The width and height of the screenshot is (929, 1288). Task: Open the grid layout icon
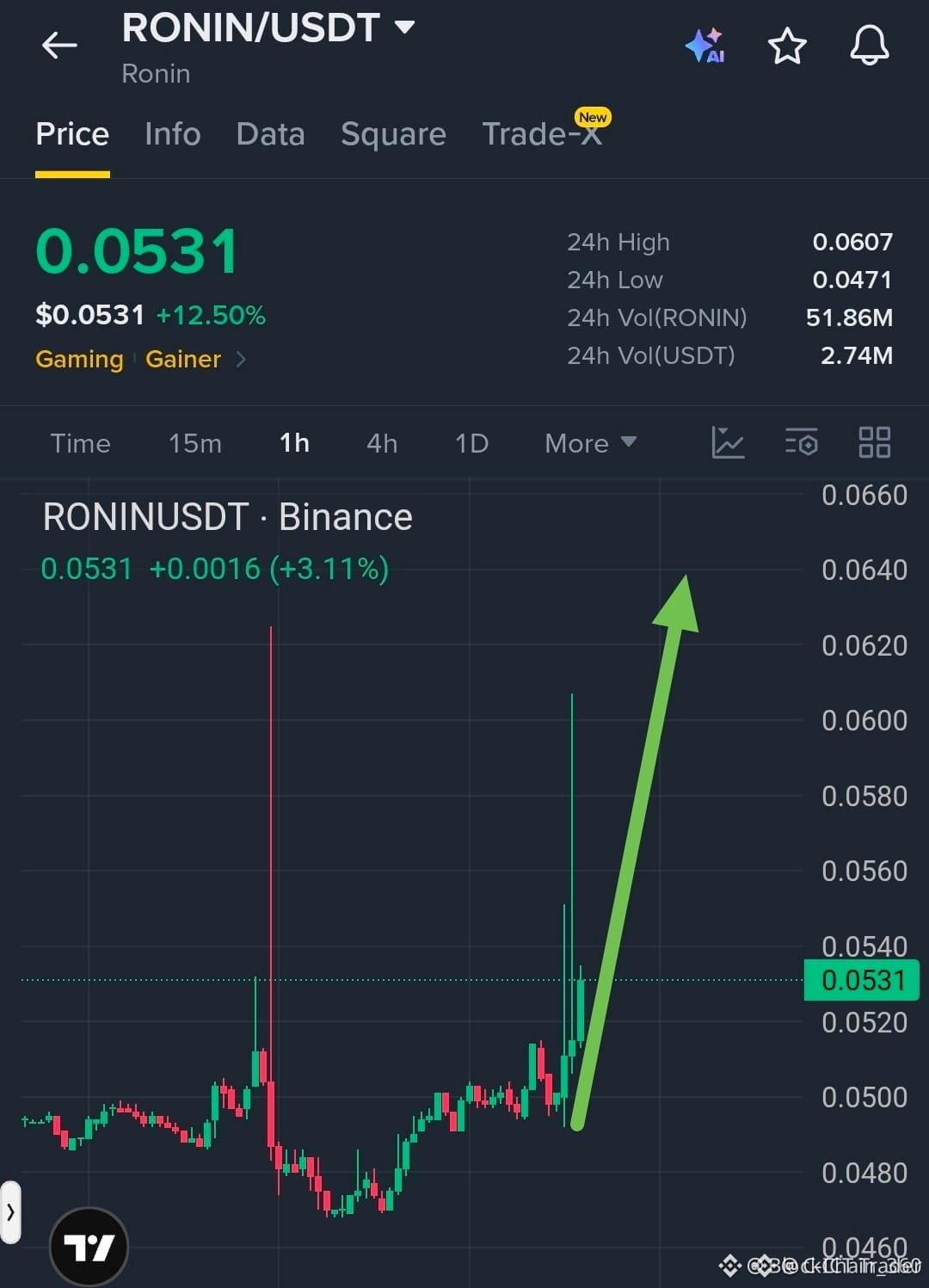point(875,442)
